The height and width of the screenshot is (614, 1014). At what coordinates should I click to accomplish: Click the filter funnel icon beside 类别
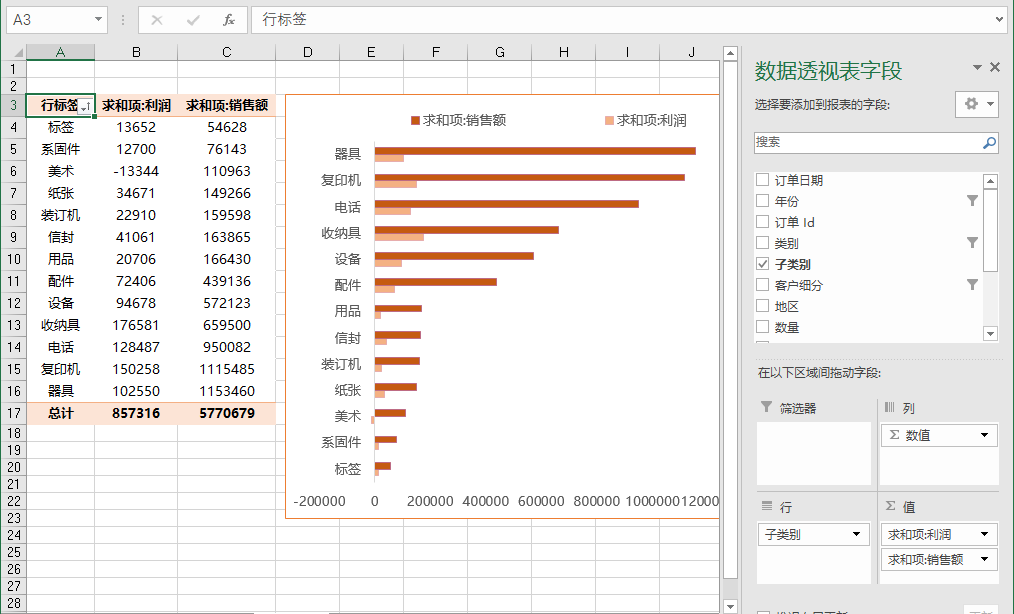(x=972, y=243)
